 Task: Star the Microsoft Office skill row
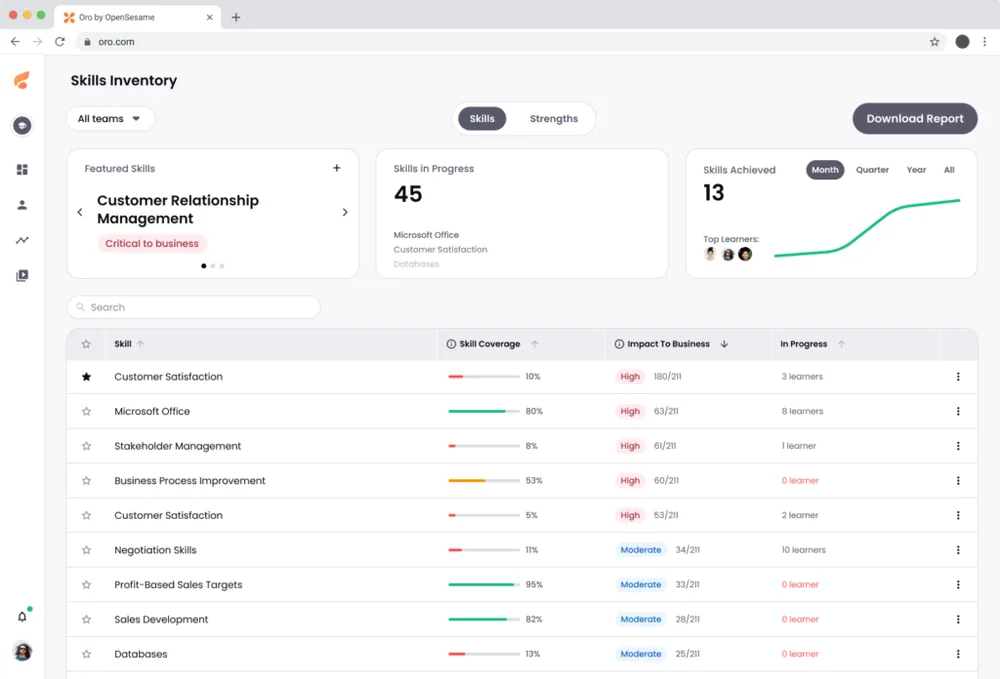pos(86,411)
